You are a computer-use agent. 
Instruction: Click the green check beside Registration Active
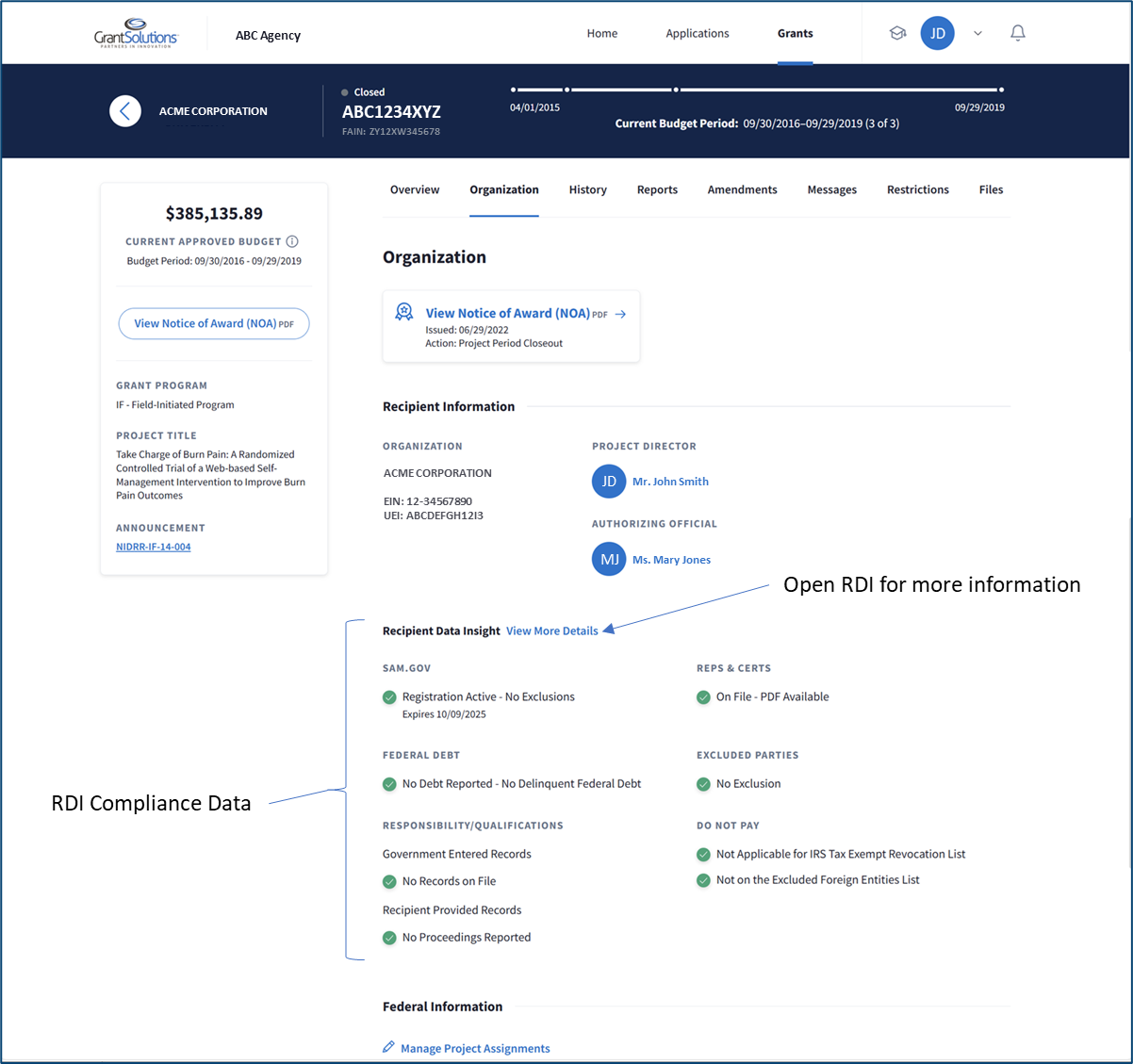pos(389,697)
